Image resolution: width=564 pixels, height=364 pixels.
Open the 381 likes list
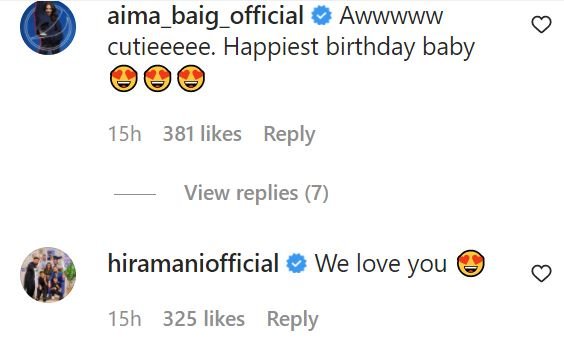[202, 134]
